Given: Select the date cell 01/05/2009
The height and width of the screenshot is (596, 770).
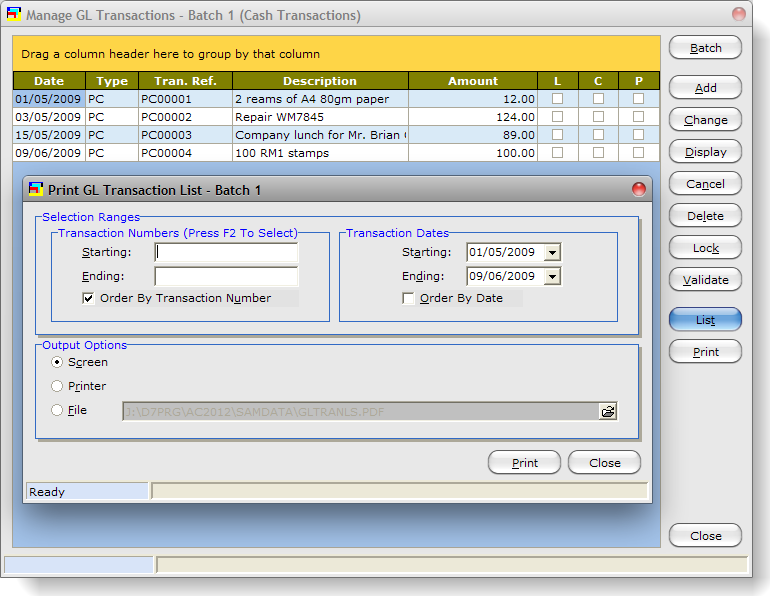Looking at the screenshot, I should point(49,99).
